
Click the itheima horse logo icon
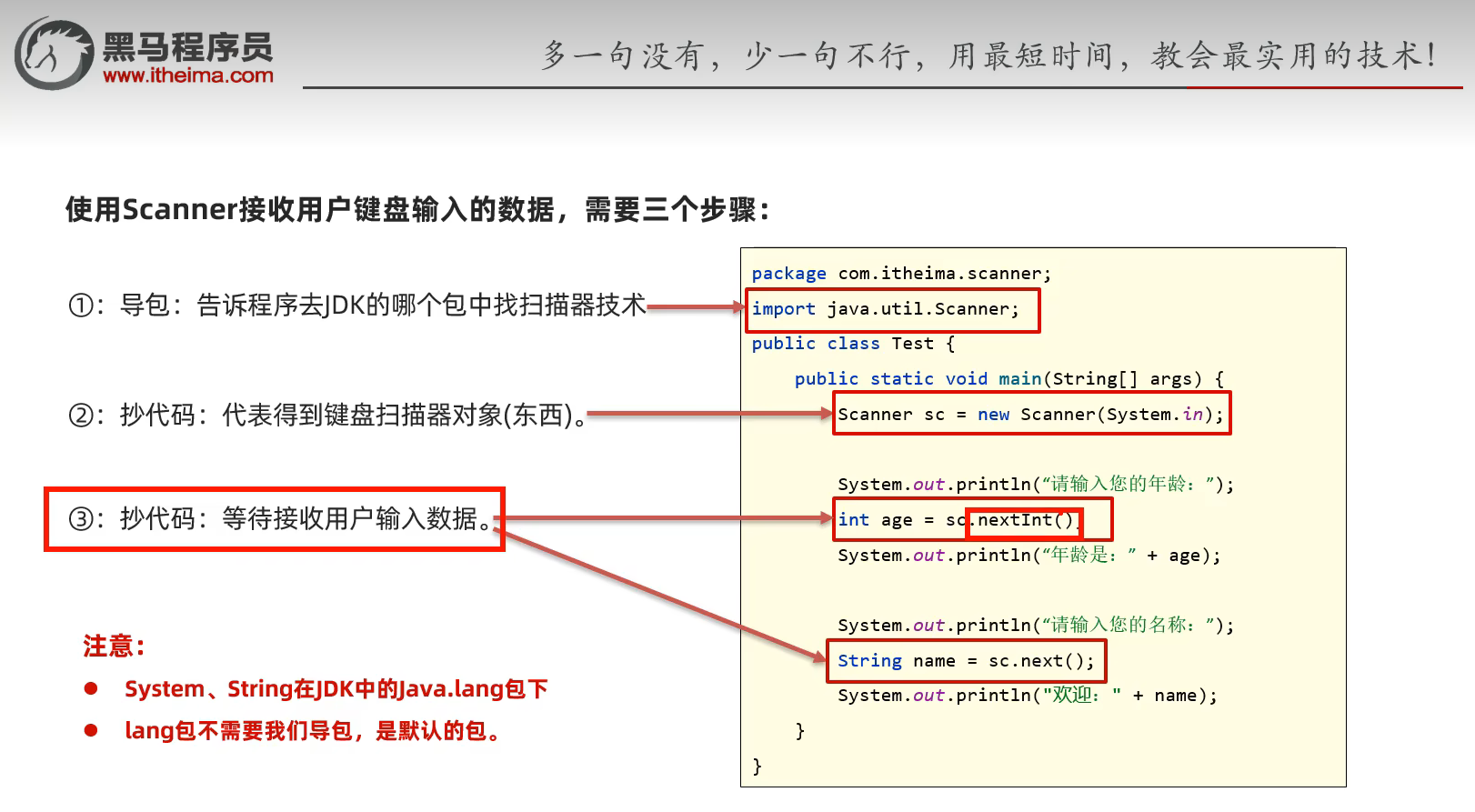click(54, 54)
